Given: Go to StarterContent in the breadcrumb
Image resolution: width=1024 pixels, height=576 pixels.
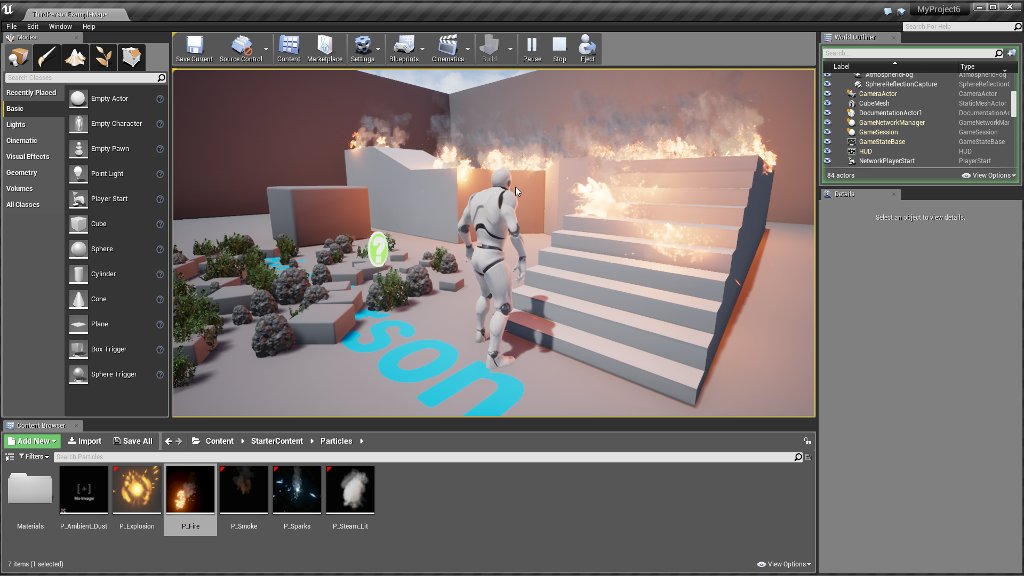Looking at the screenshot, I should pyautogui.click(x=277, y=441).
